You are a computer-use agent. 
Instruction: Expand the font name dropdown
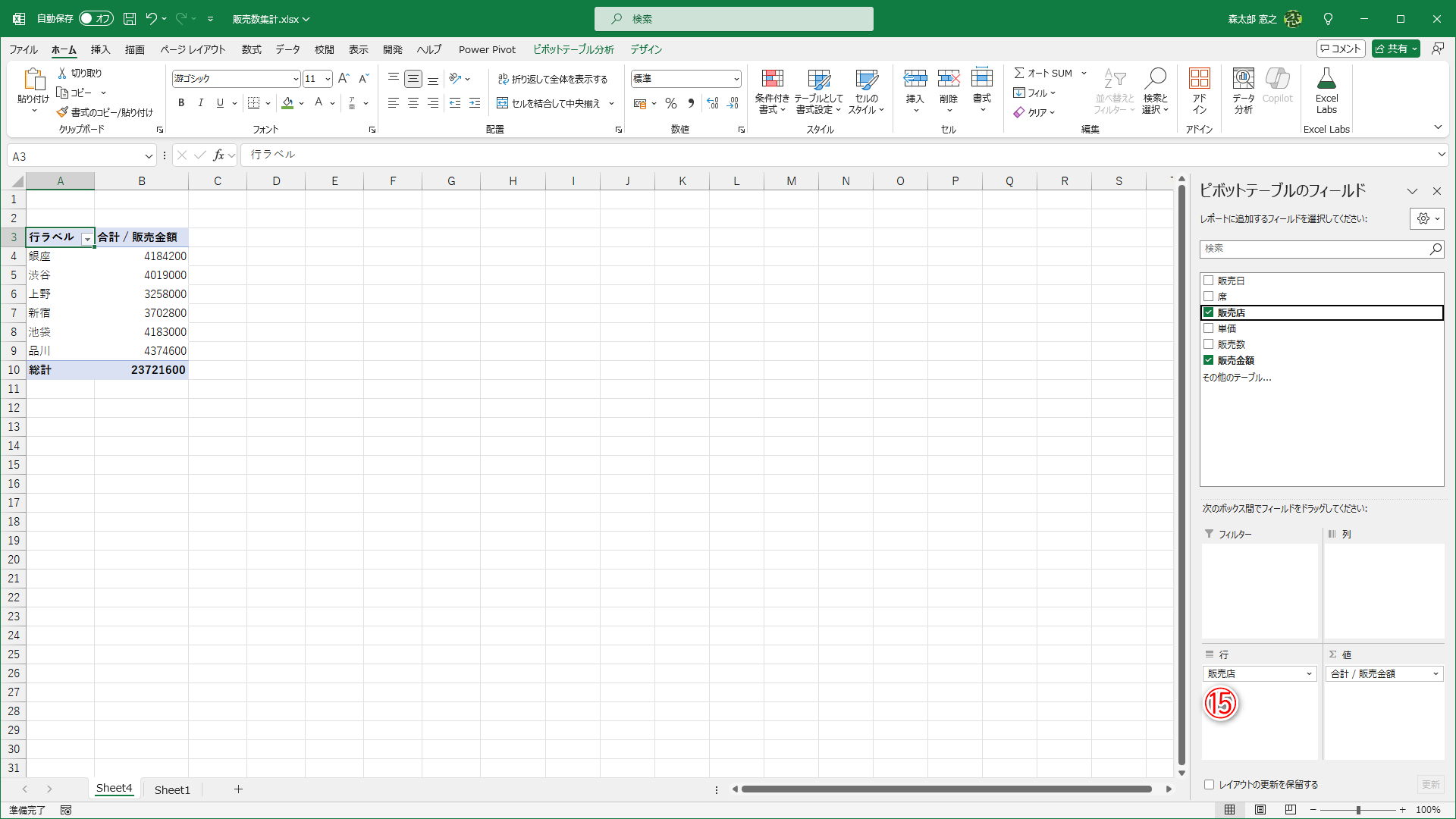pyautogui.click(x=295, y=79)
